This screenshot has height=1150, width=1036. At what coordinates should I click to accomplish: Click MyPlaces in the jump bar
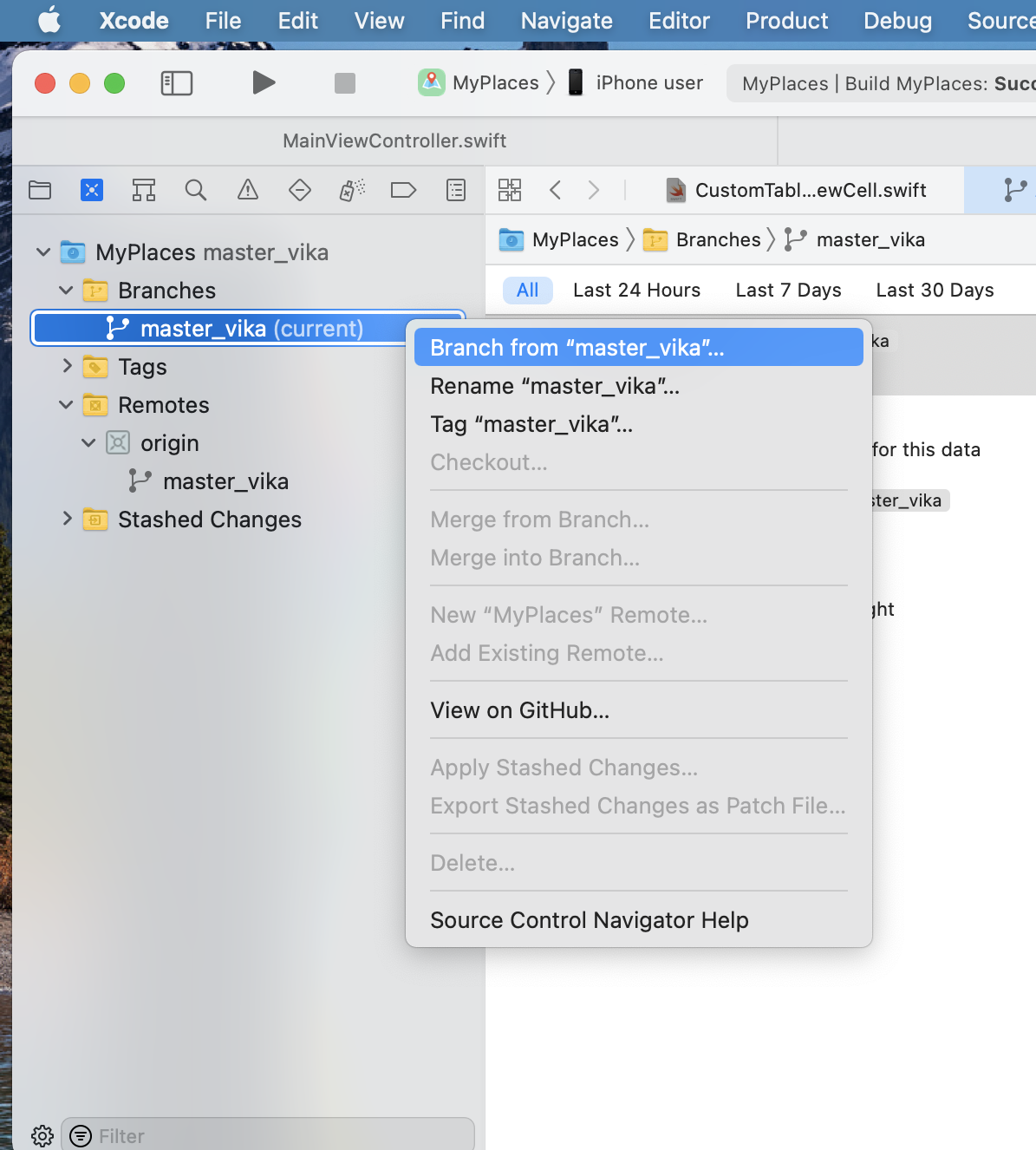point(560,239)
